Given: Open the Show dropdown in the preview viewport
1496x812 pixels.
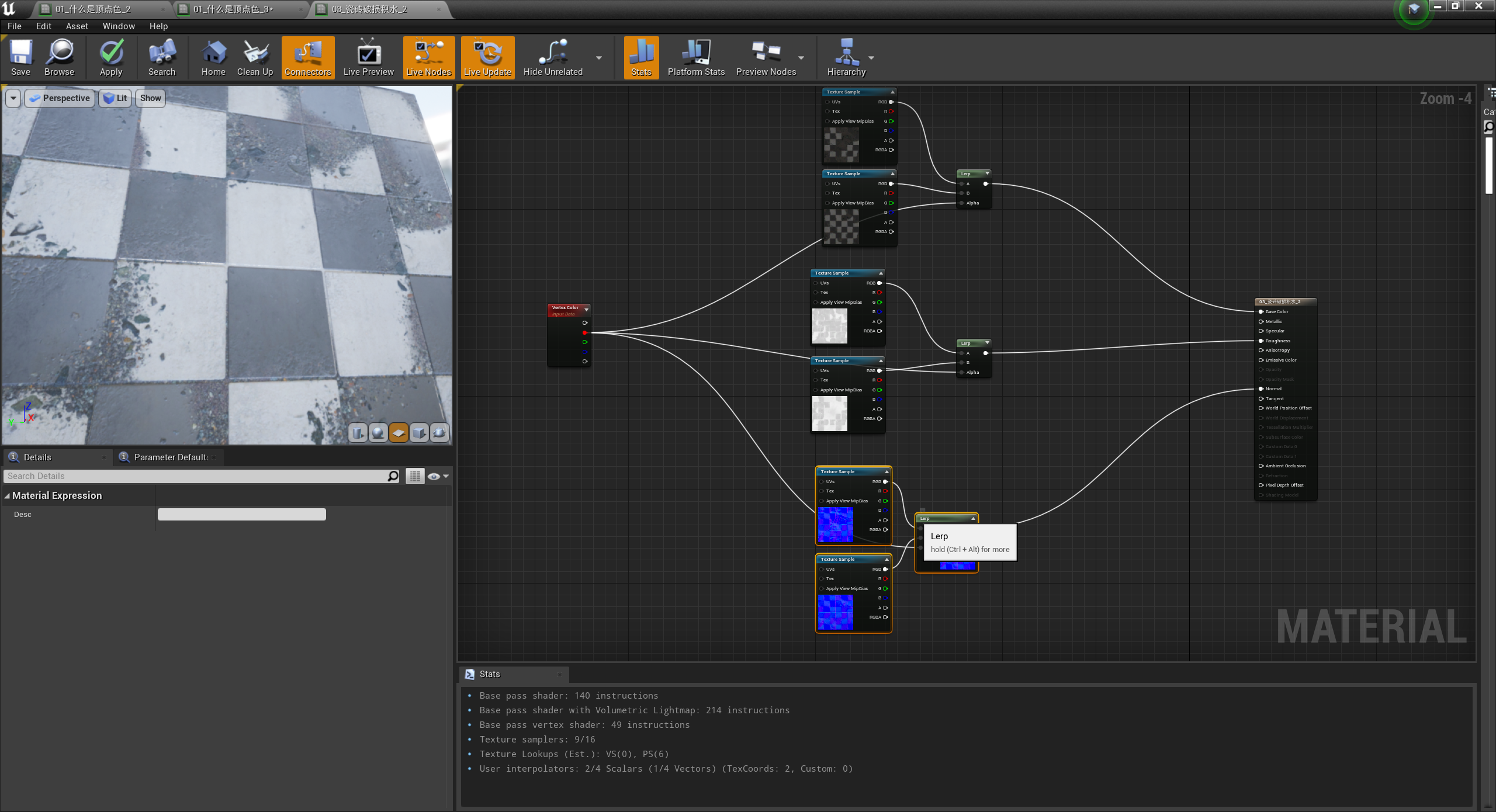Looking at the screenshot, I should [x=150, y=98].
